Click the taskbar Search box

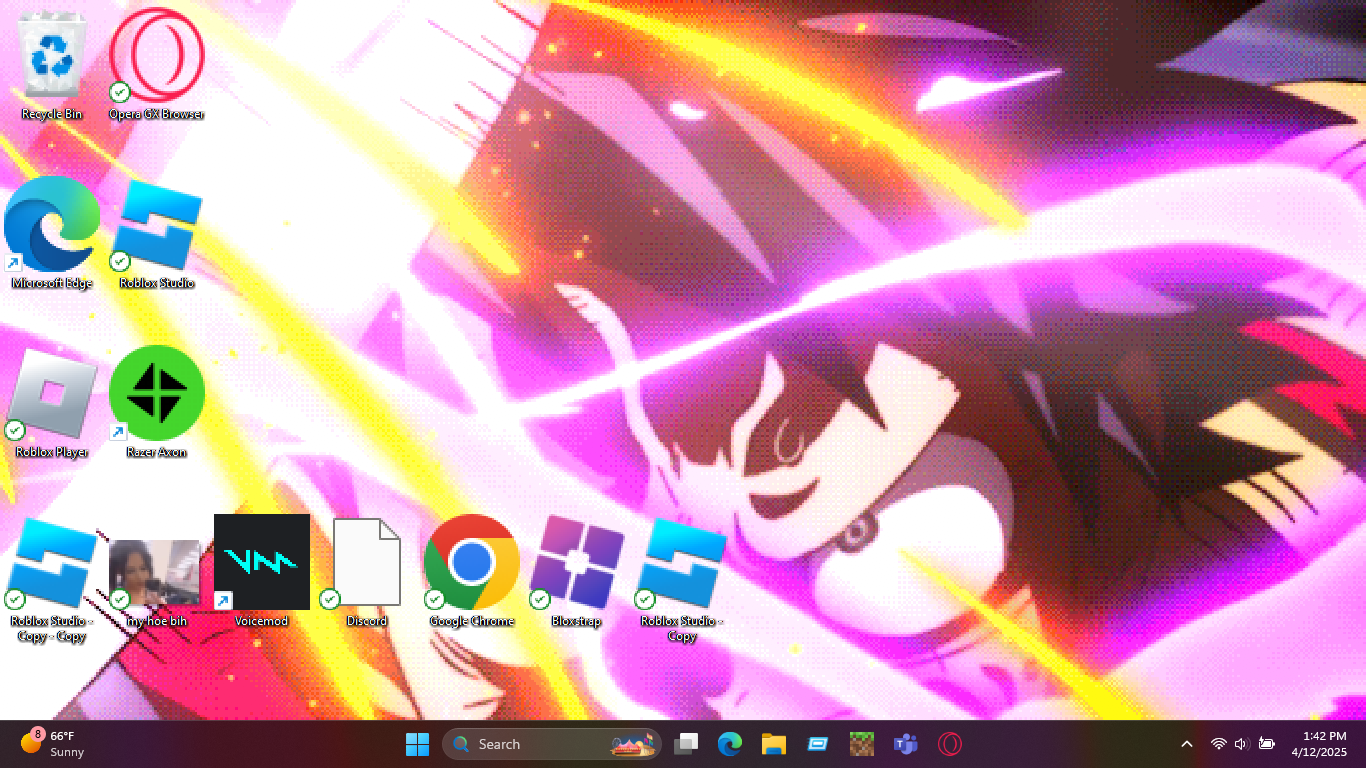coord(552,744)
